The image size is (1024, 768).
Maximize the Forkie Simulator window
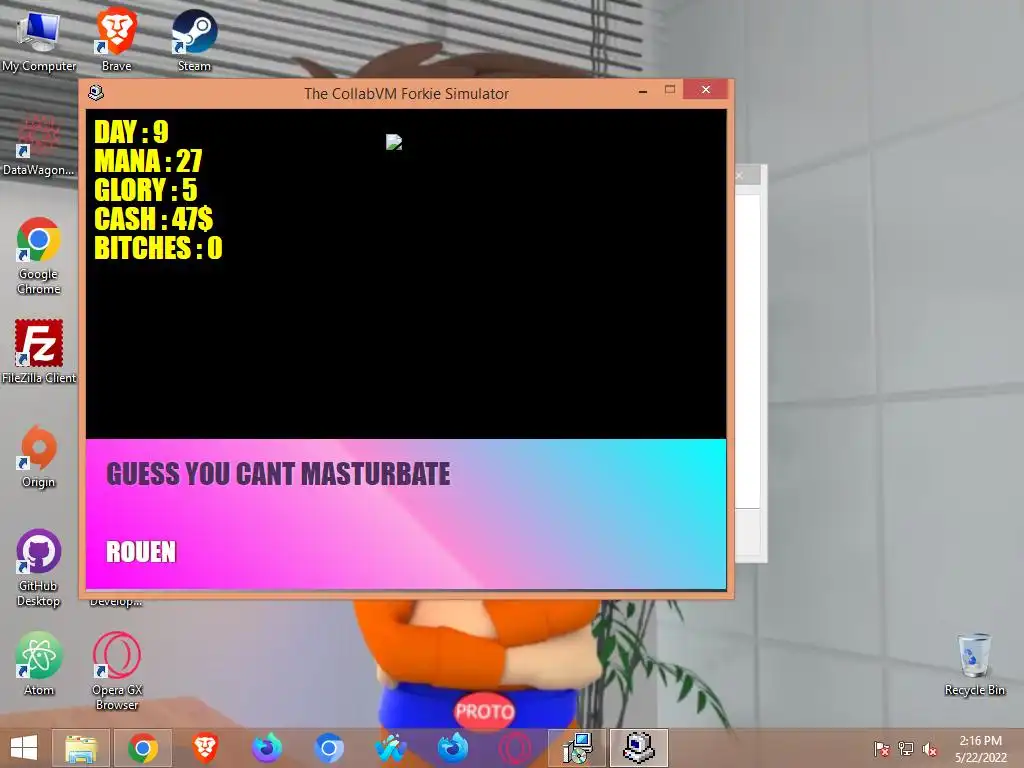coord(670,90)
